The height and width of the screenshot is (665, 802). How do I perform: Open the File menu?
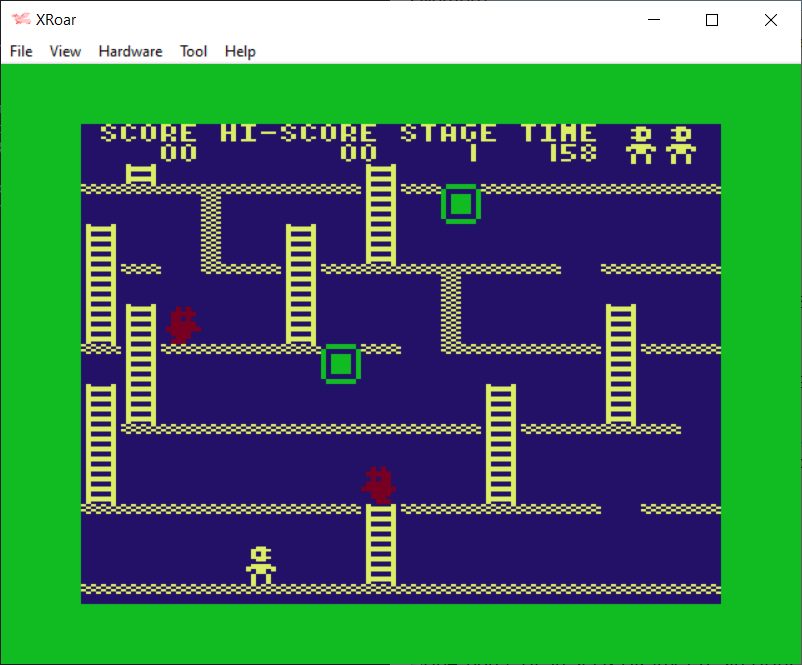(21, 51)
